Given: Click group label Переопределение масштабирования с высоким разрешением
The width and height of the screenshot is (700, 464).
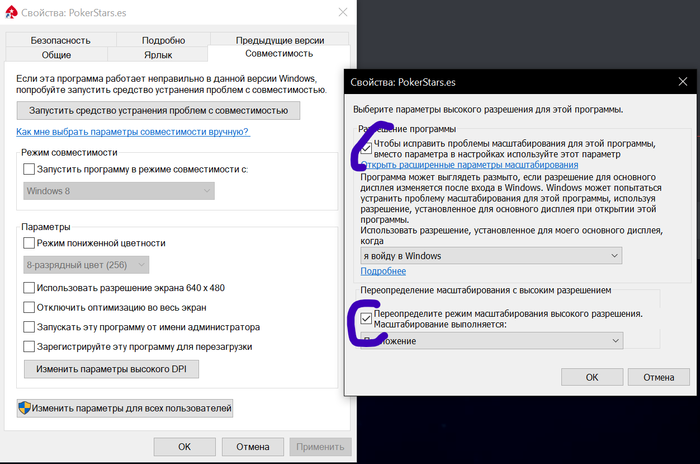Looking at the screenshot, I should (486, 290).
